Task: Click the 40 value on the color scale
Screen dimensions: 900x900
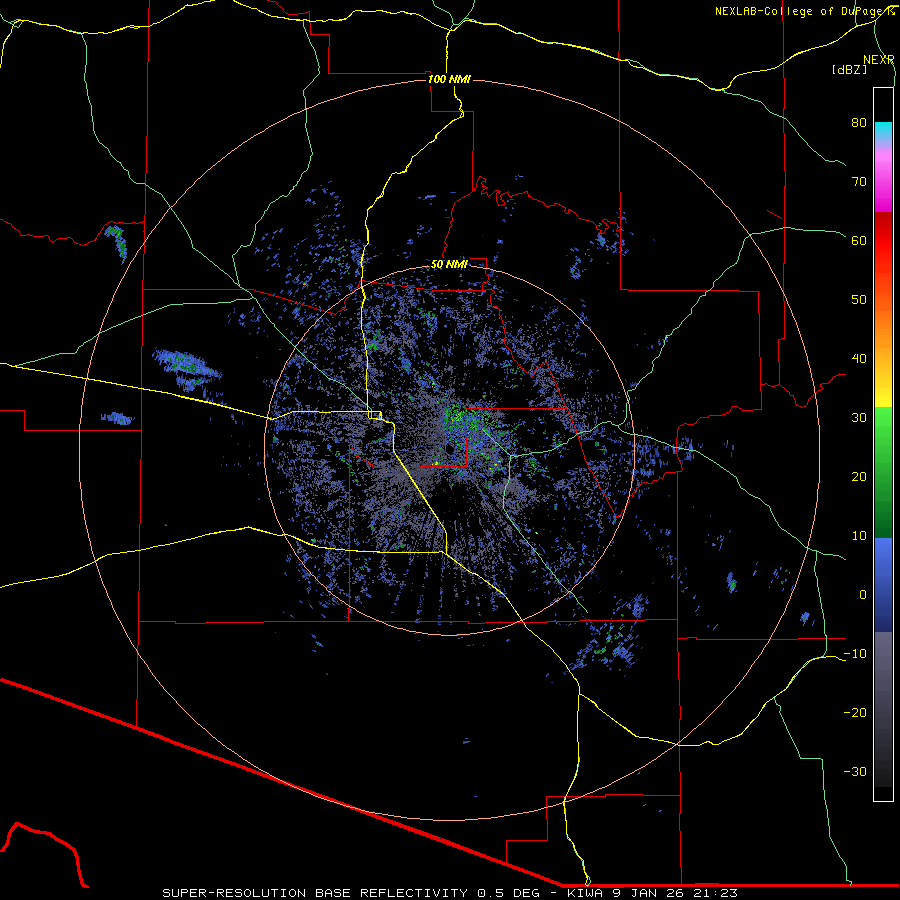Action: pyautogui.click(x=859, y=359)
